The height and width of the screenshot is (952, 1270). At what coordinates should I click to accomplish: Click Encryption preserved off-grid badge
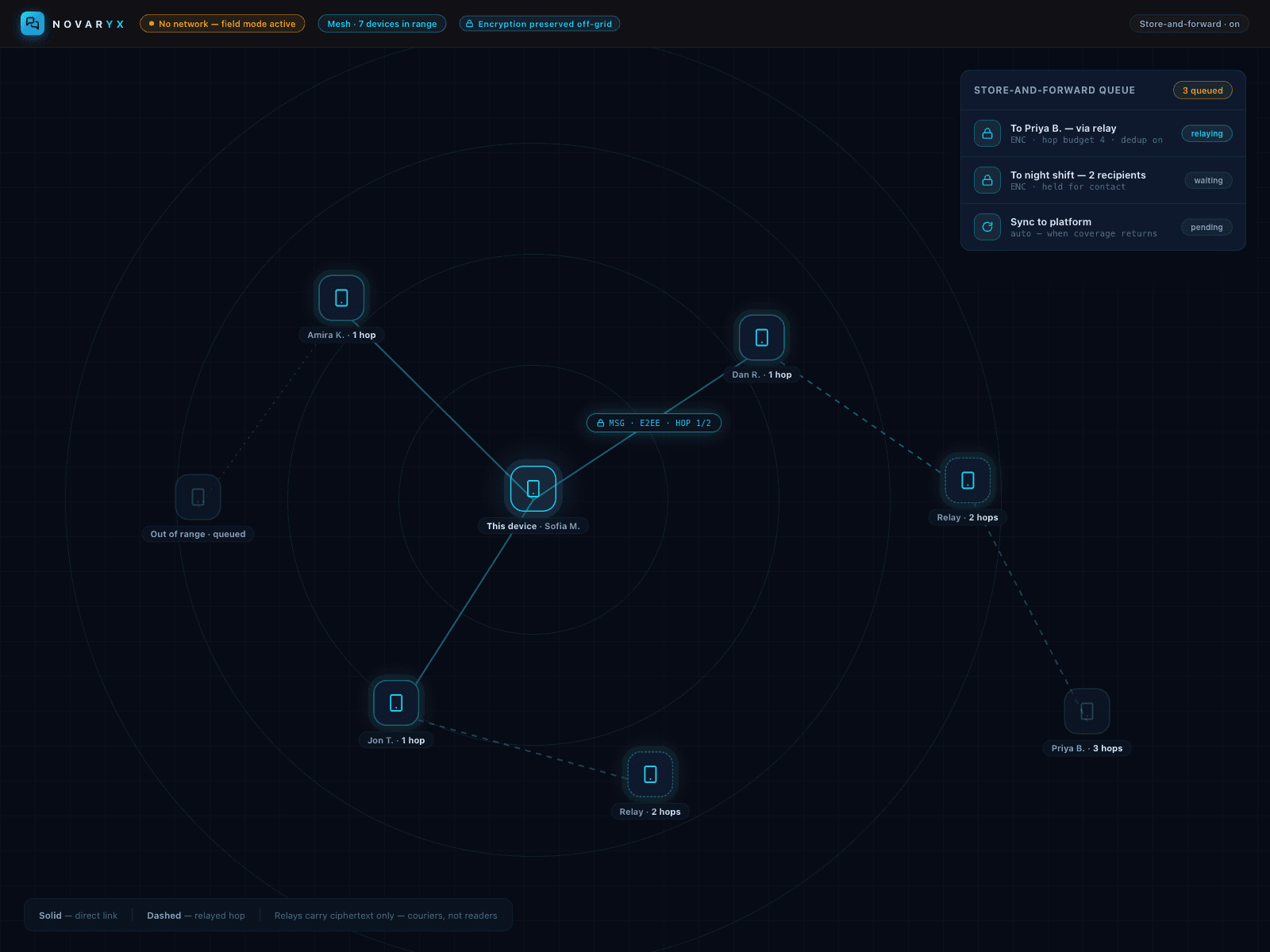click(x=540, y=24)
